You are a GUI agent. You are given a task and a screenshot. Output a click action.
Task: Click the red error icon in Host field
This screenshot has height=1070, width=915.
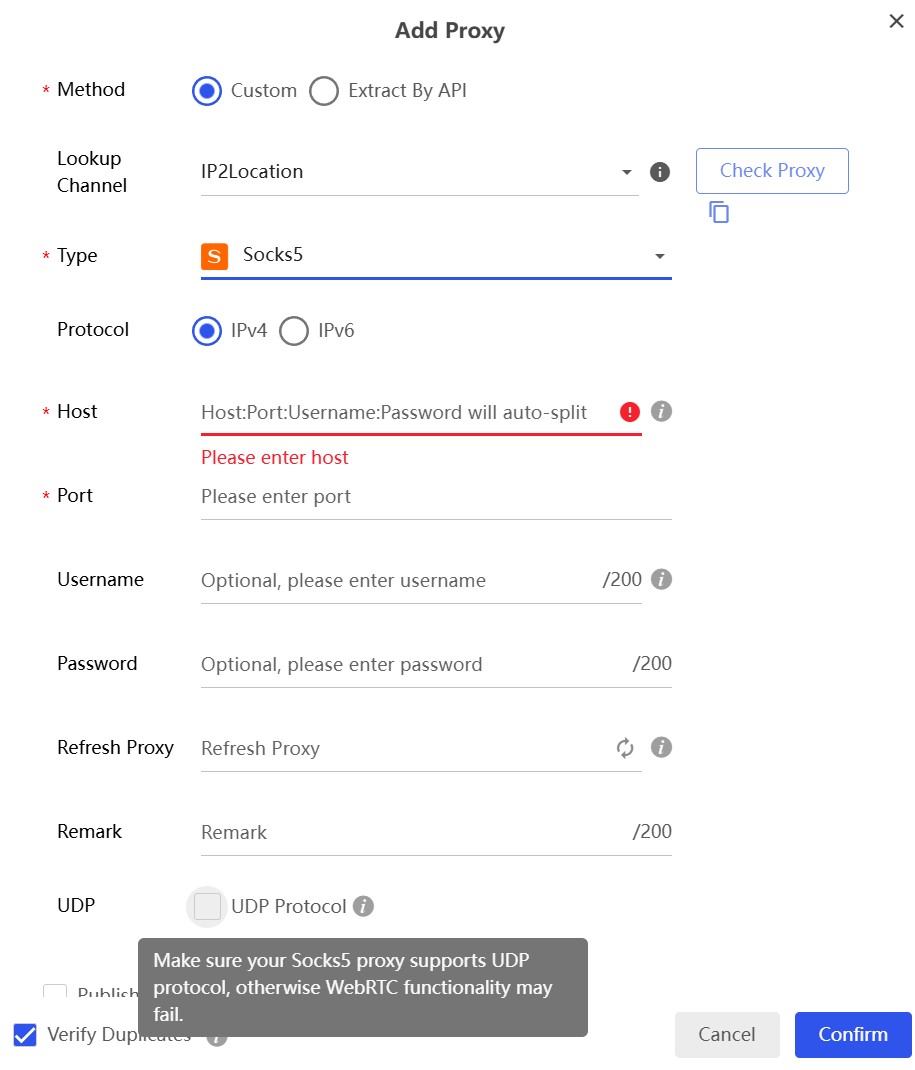pos(629,412)
